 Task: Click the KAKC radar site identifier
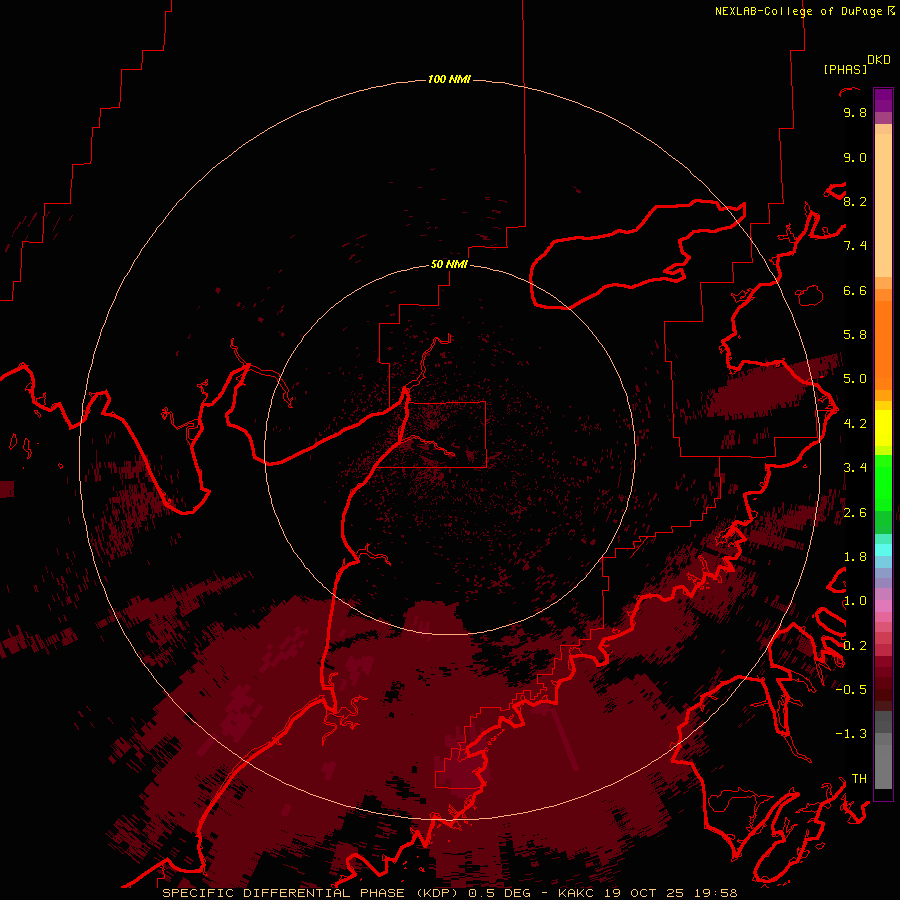coord(576,893)
